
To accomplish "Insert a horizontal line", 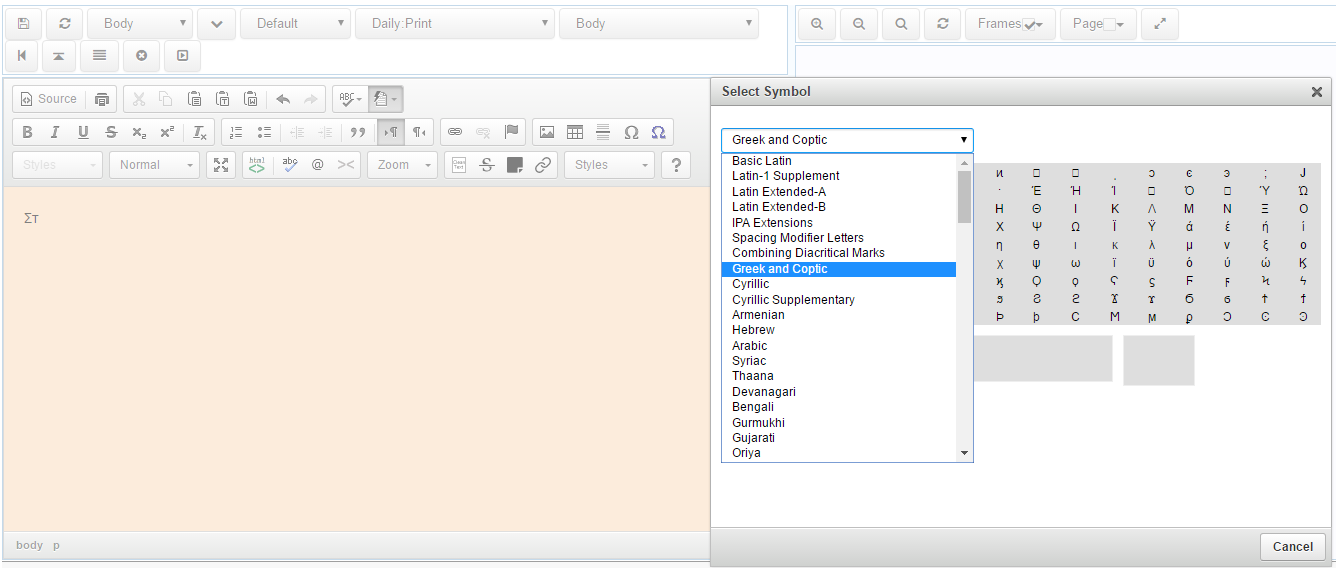I will 603,132.
